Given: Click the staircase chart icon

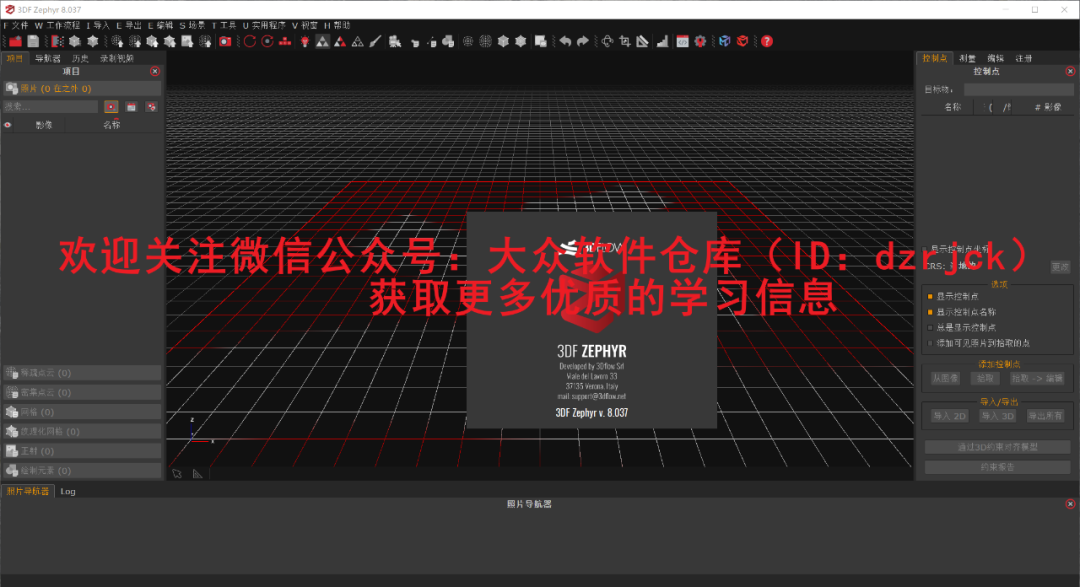Looking at the screenshot, I should point(662,41).
